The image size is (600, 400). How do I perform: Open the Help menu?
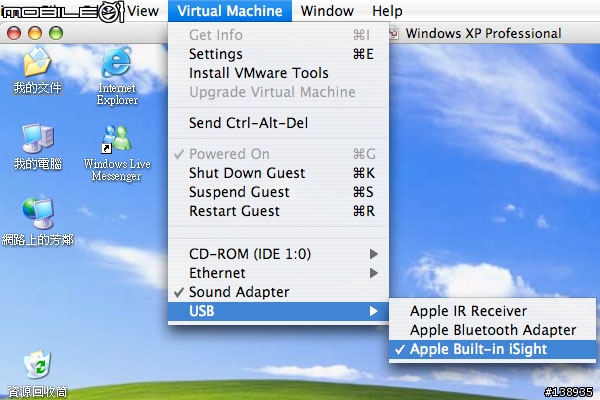coord(387,11)
